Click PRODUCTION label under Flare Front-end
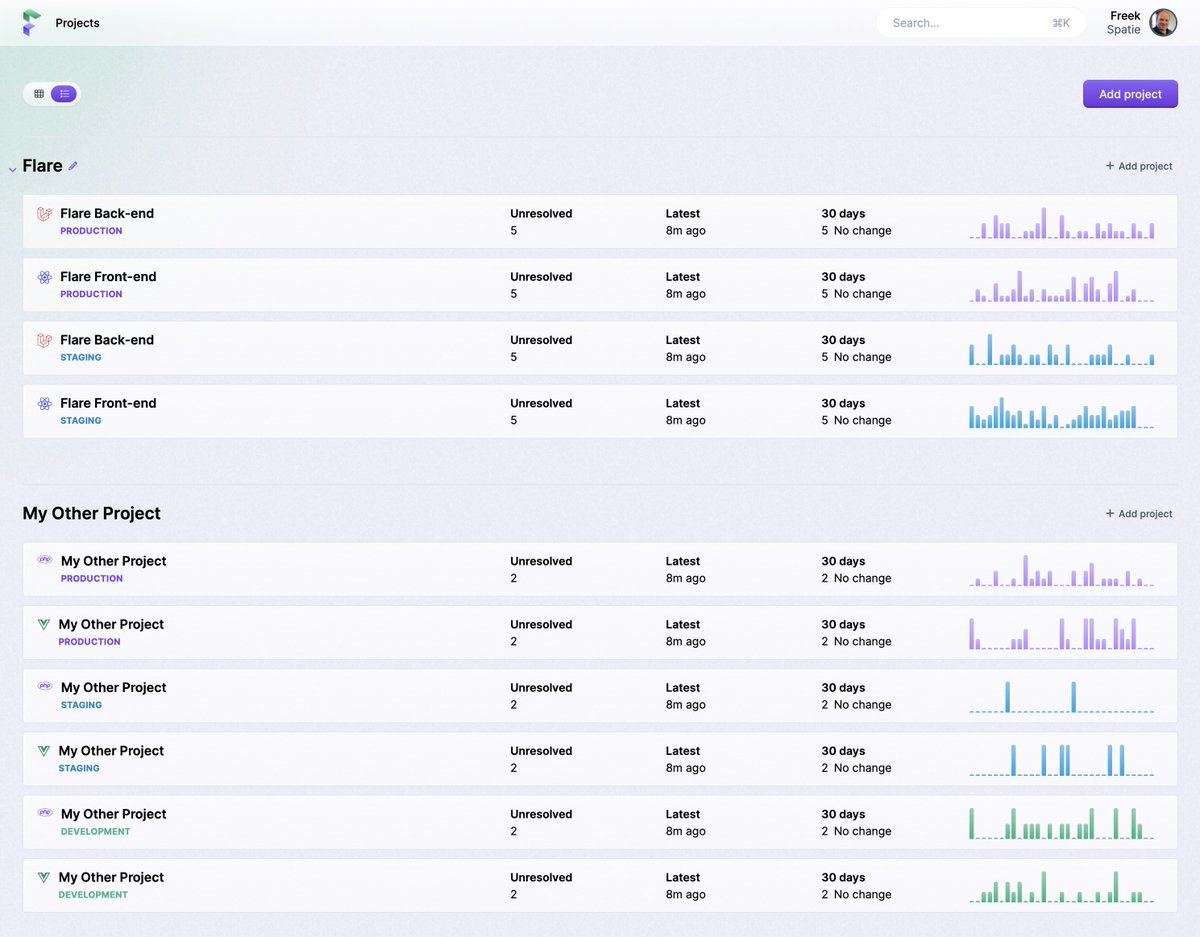Viewport: 1200px width, 937px height. [91, 294]
